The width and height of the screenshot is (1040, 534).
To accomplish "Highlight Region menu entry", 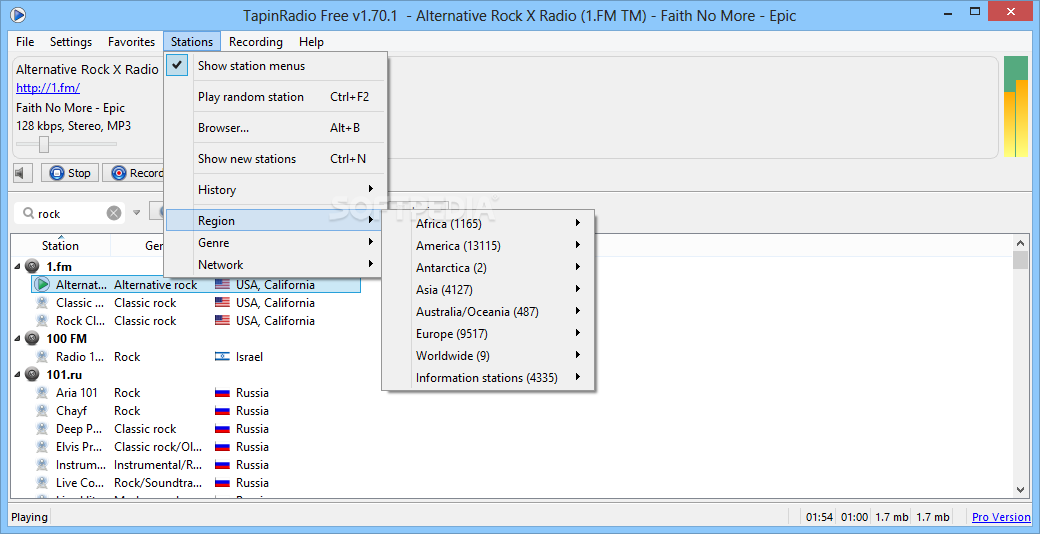I will 273,221.
